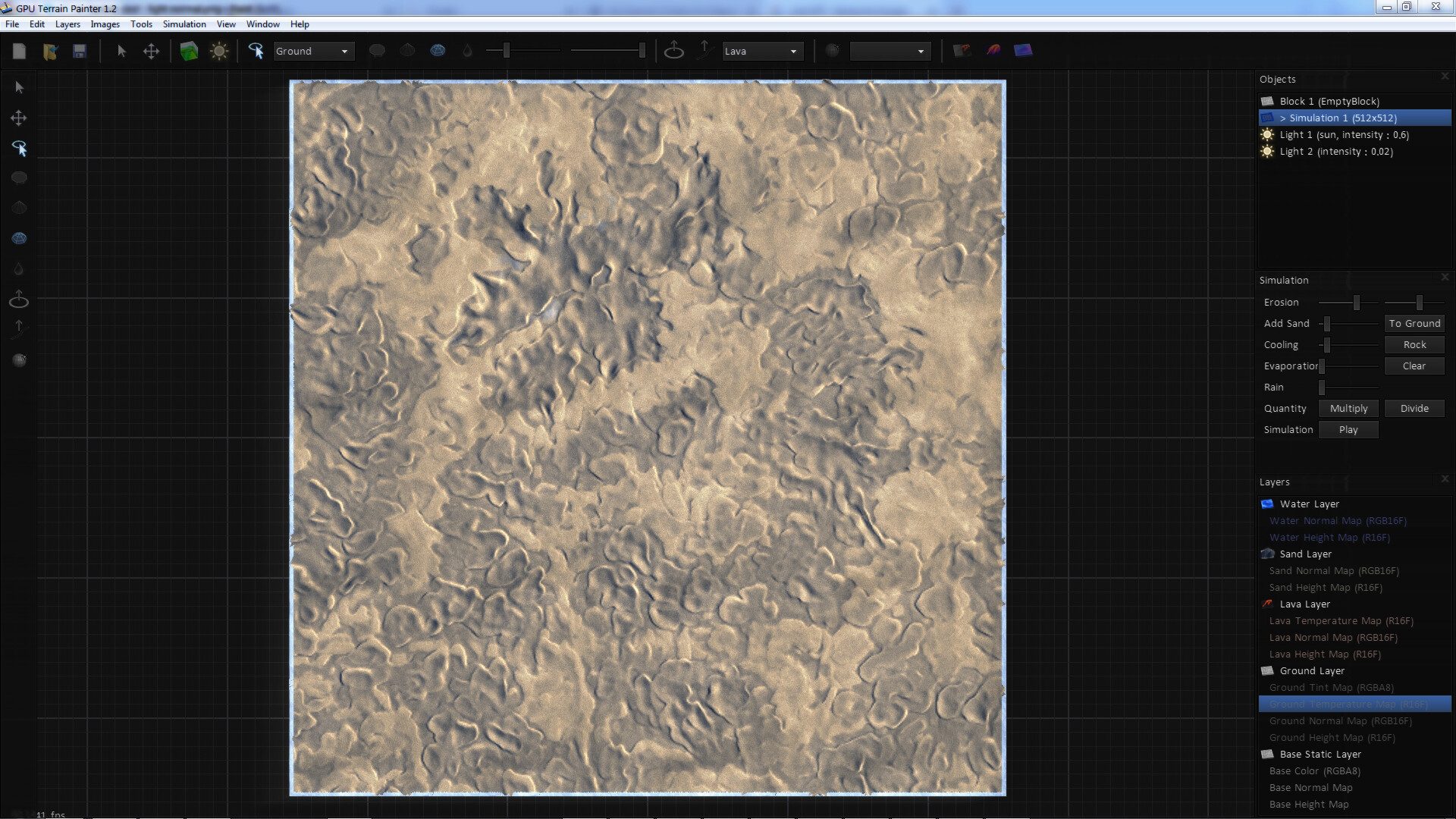Select the sun light tool in the toolbar
The width and height of the screenshot is (1456, 819).
219,51
